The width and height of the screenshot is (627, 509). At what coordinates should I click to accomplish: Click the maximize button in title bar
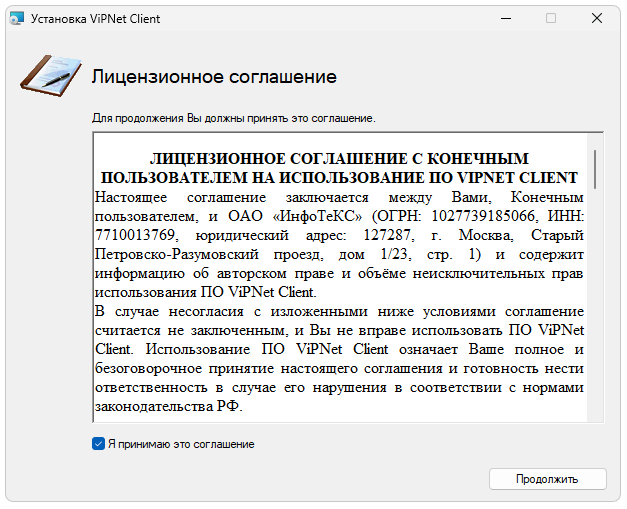(551, 18)
